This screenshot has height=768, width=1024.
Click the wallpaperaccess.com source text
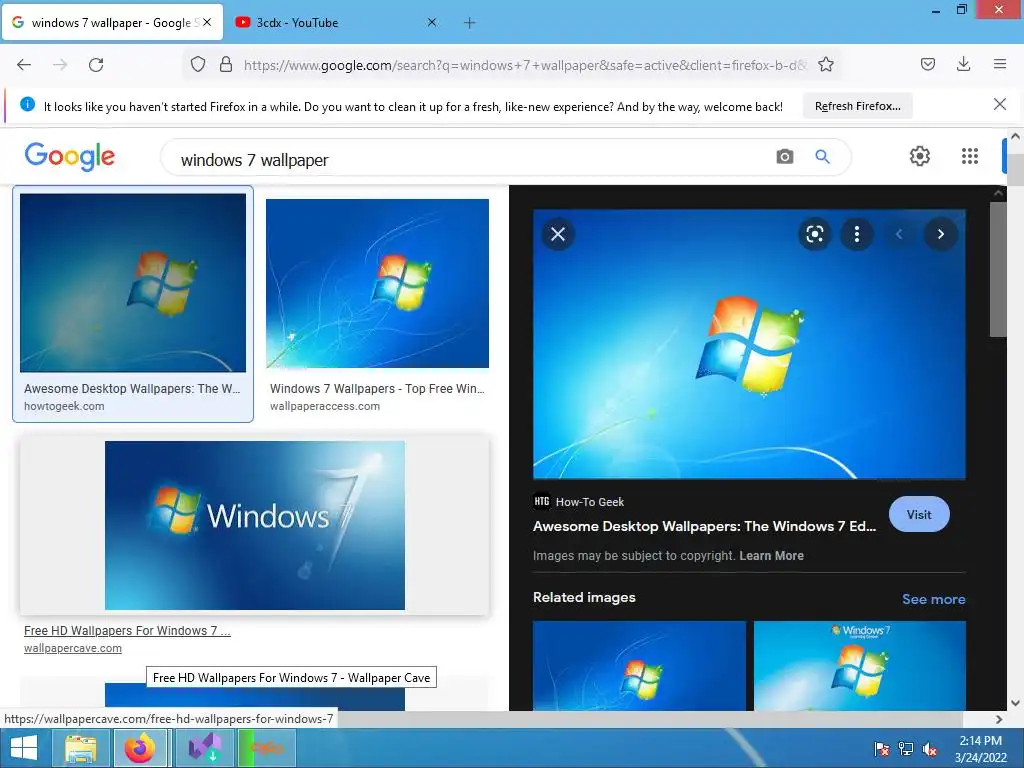[x=325, y=406]
